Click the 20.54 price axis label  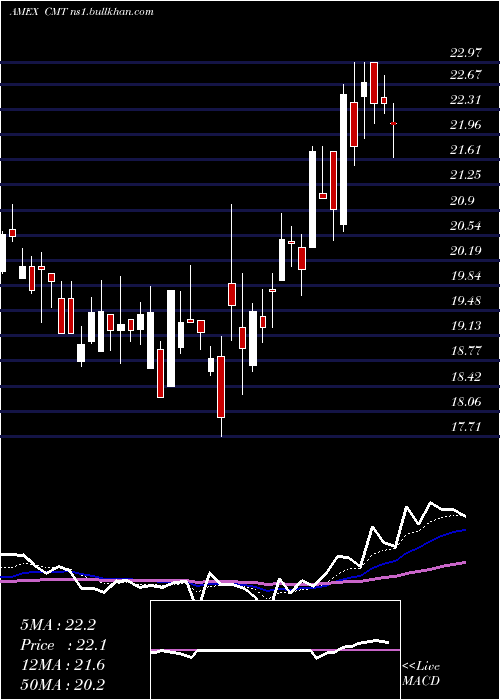pos(466,226)
